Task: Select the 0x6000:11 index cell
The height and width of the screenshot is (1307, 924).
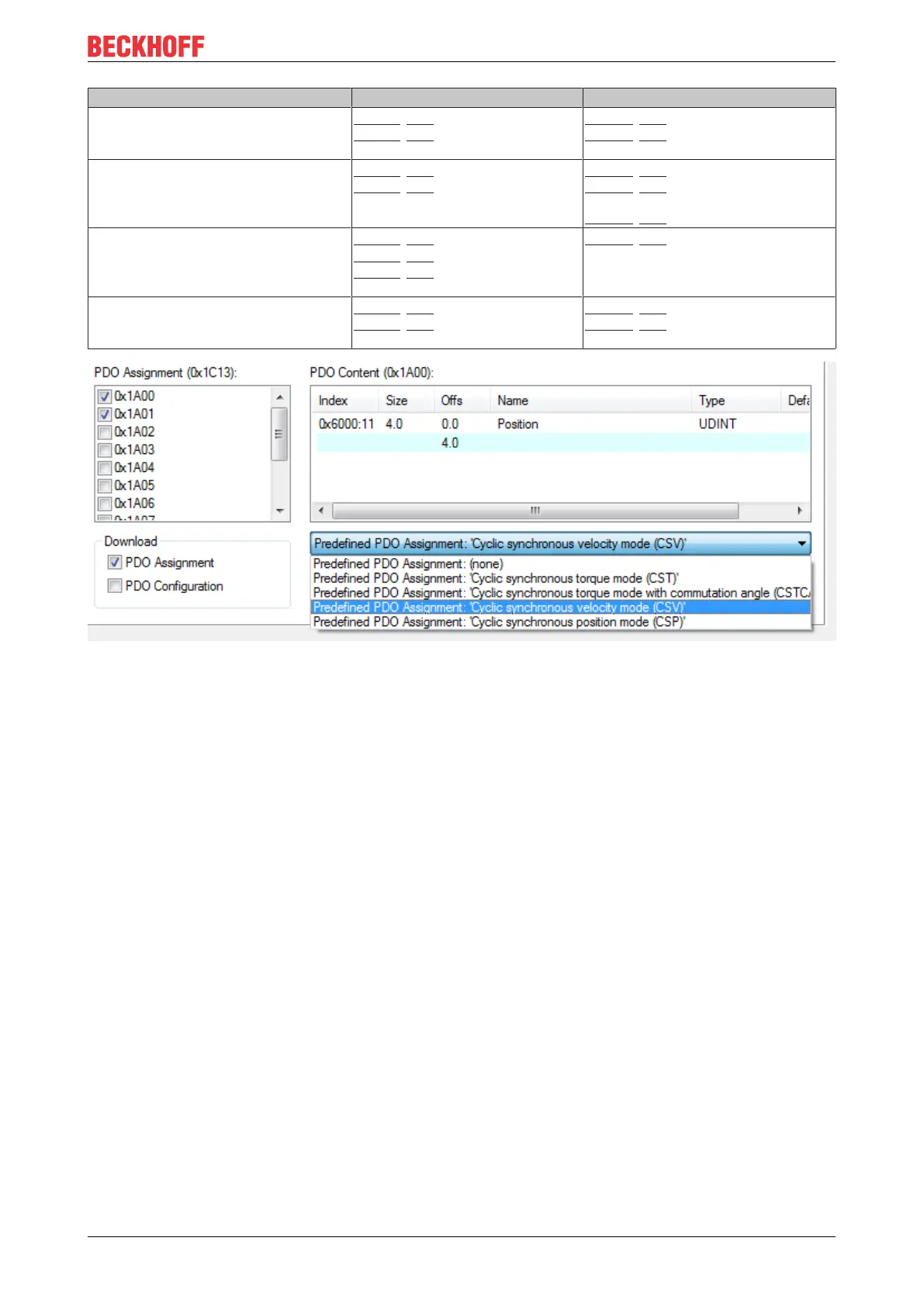Action: pyautogui.click(x=347, y=424)
